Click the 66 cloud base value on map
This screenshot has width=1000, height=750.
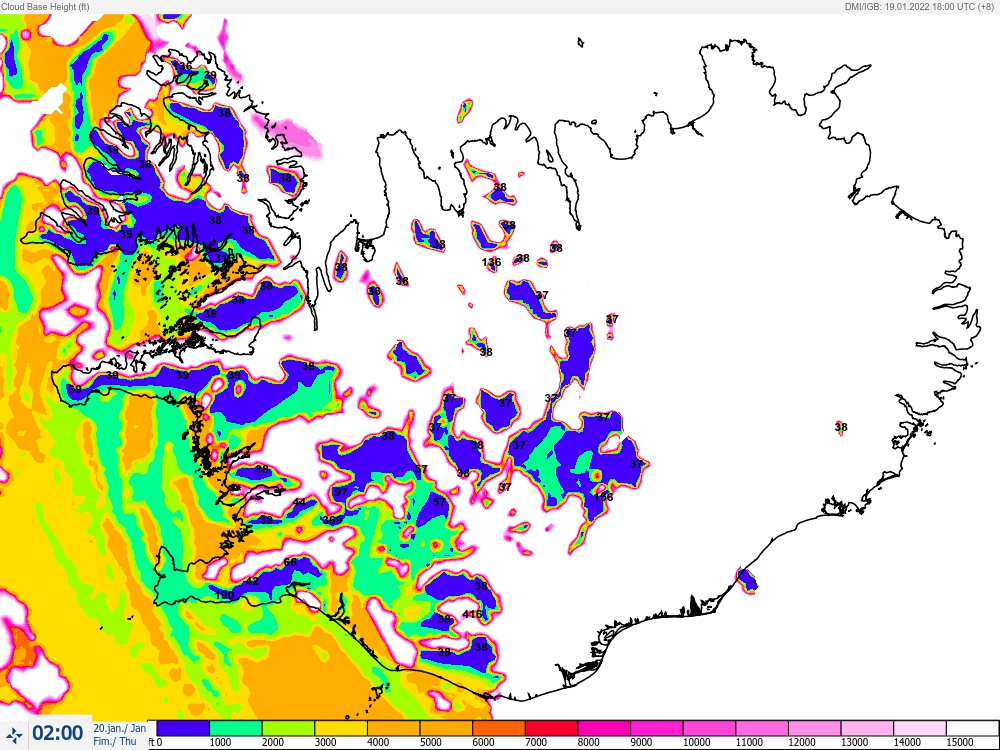tap(290, 562)
